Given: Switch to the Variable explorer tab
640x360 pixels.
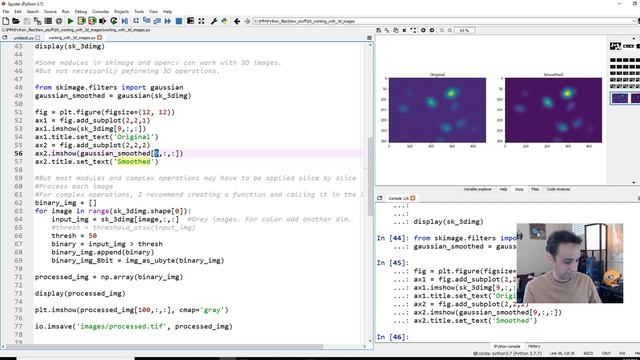Looking at the screenshot, I should tap(478, 189).
